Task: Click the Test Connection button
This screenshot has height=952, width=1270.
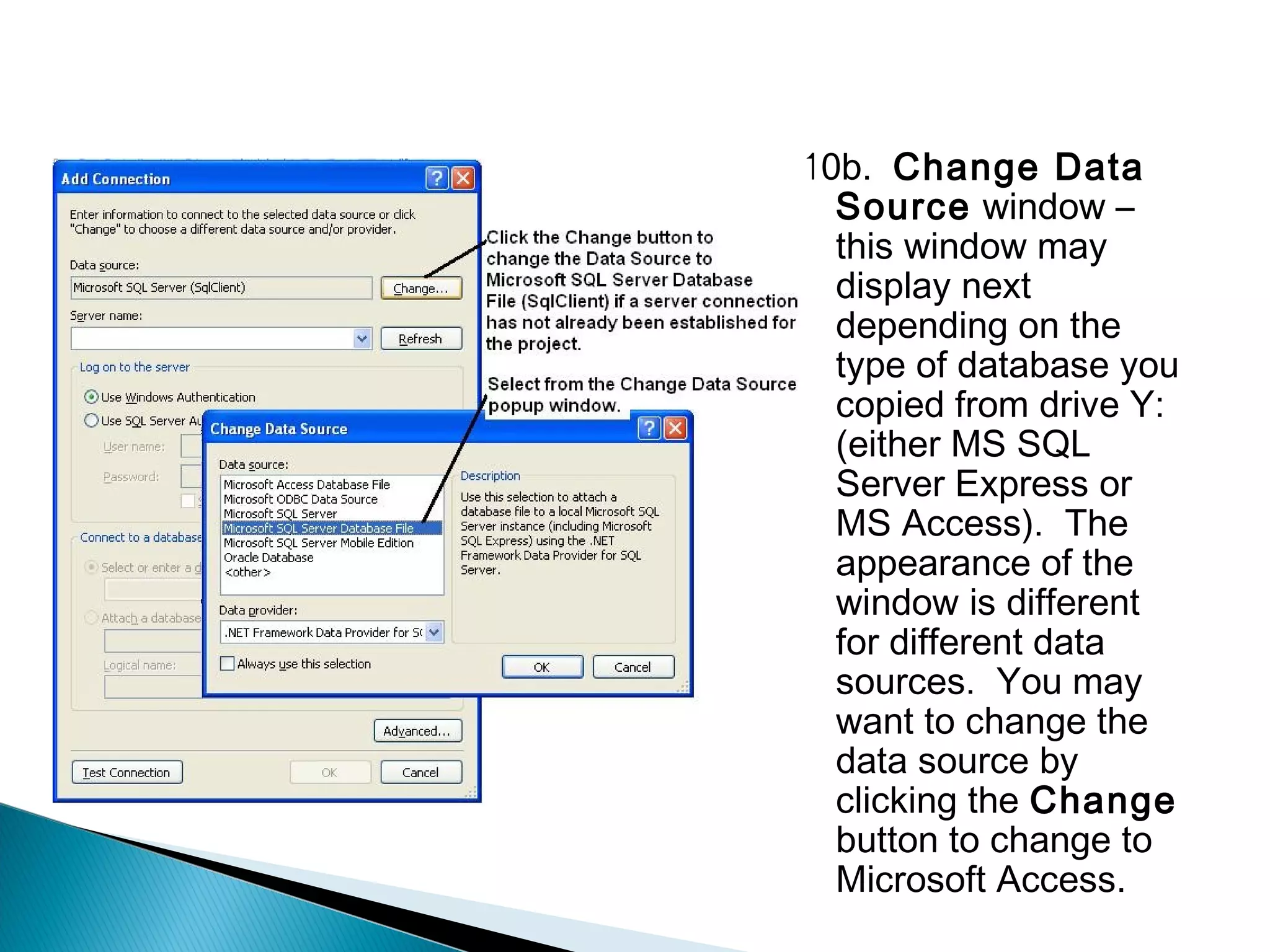Action: [x=127, y=772]
